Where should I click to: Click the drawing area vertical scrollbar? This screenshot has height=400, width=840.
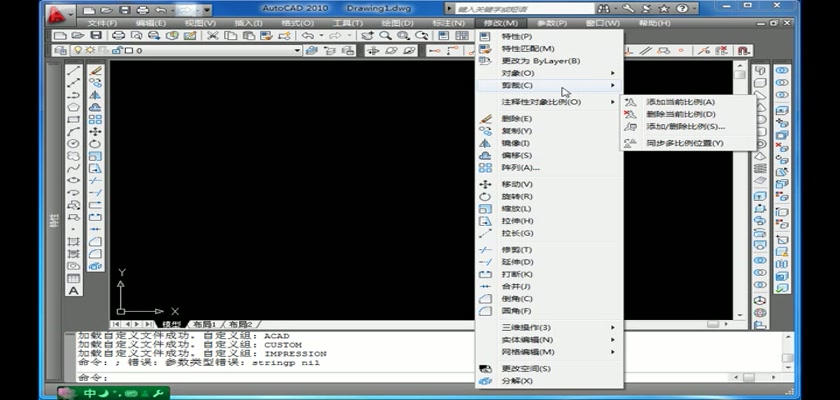tap(740, 190)
